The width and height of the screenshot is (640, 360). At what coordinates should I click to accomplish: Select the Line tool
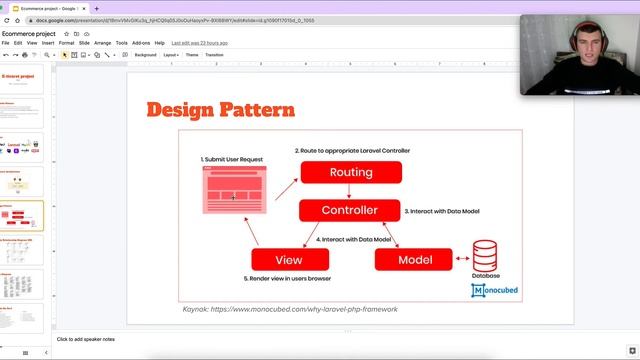coord(107,55)
